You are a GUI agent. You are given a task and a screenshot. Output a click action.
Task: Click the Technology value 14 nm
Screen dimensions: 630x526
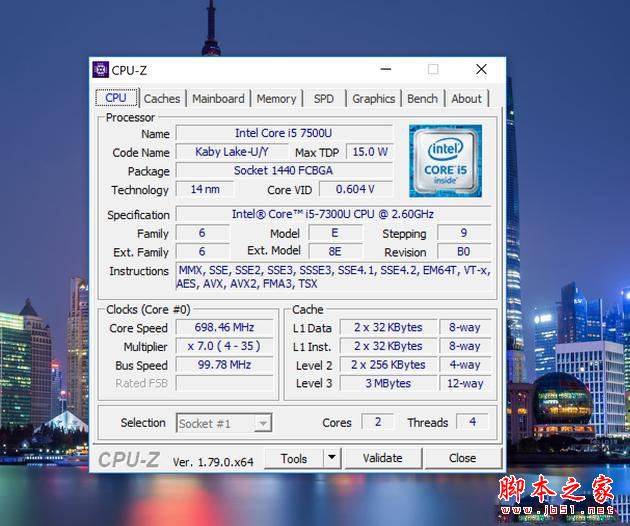(x=205, y=189)
